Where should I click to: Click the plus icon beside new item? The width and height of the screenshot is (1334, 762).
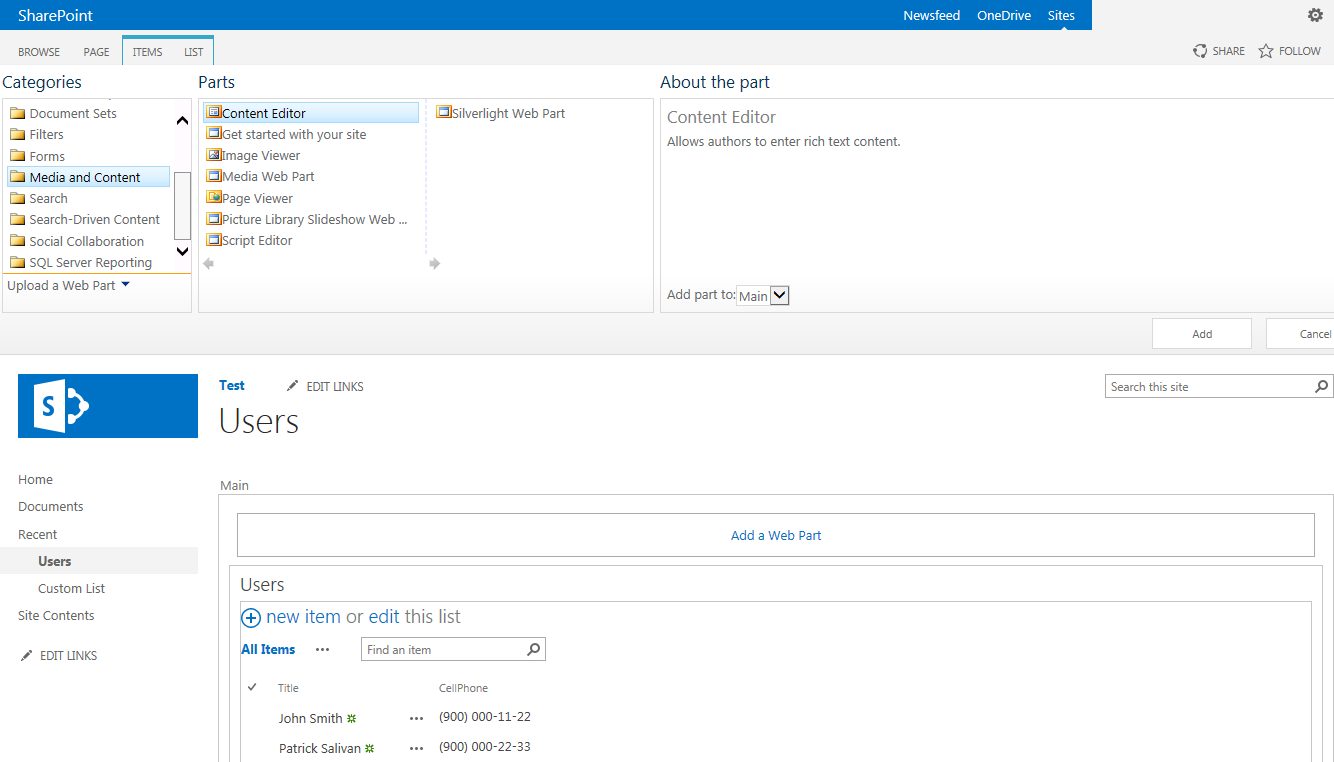251,618
